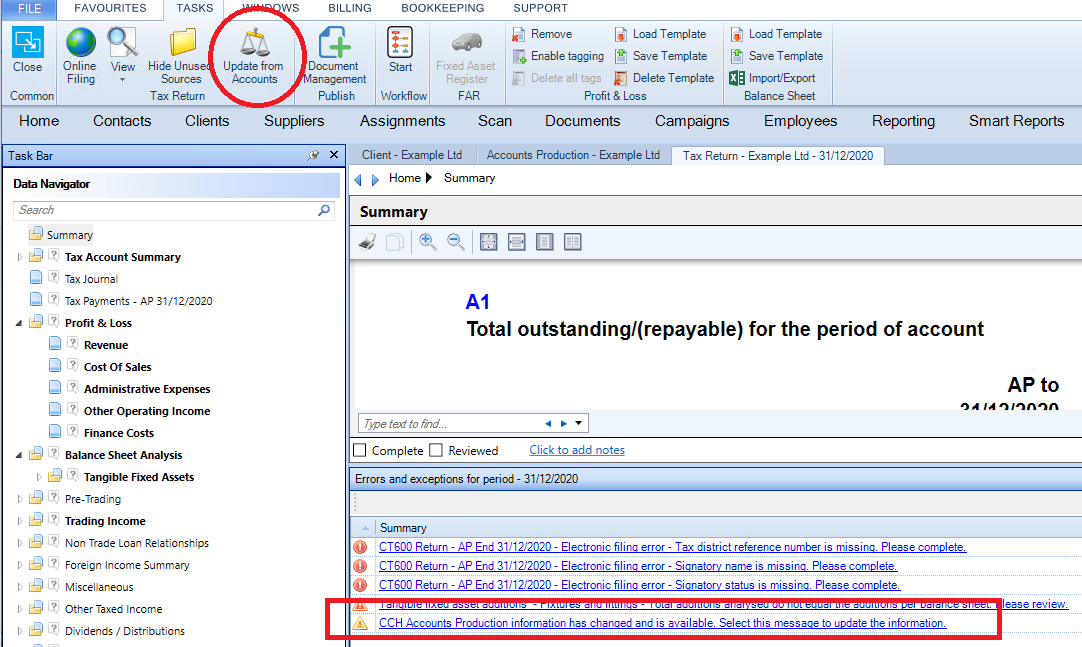
Task: Open Online Filing globe icon
Action: [x=80, y=43]
